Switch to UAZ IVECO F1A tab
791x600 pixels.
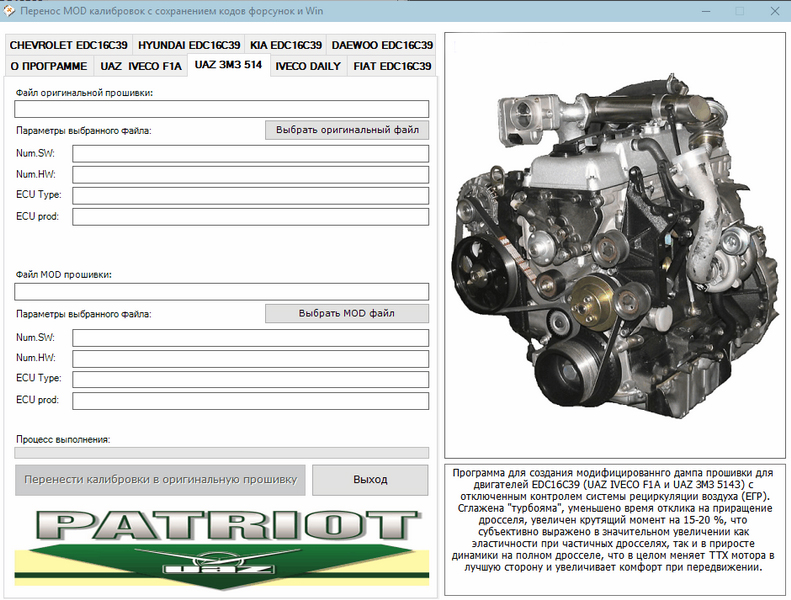[x=141, y=67]
